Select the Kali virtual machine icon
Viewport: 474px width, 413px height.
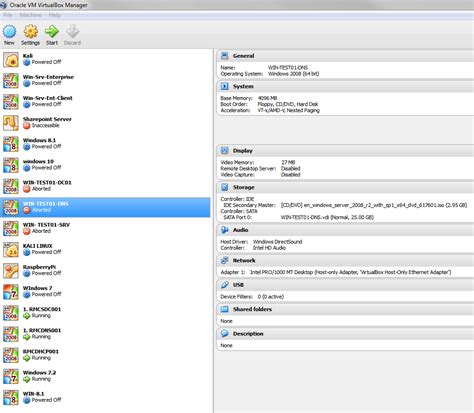click(x=11, y=59)
